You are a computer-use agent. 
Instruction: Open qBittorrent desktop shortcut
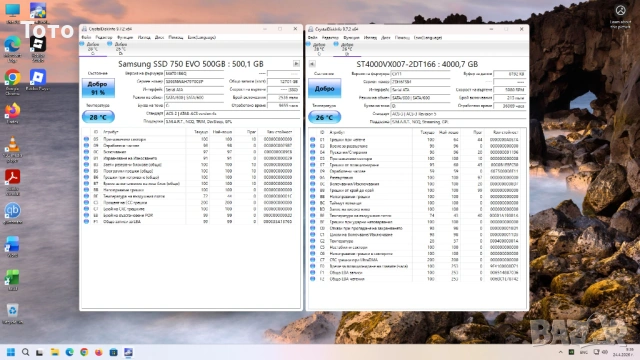click(12, 214)
